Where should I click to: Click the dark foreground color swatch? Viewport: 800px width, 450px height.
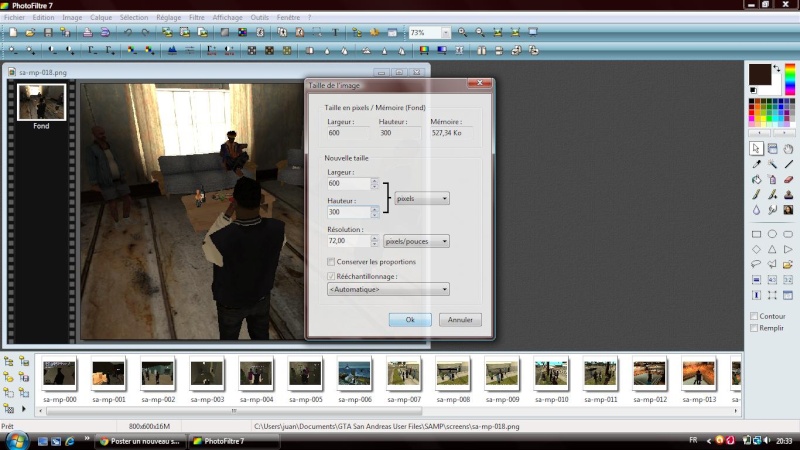coord(760,74)
